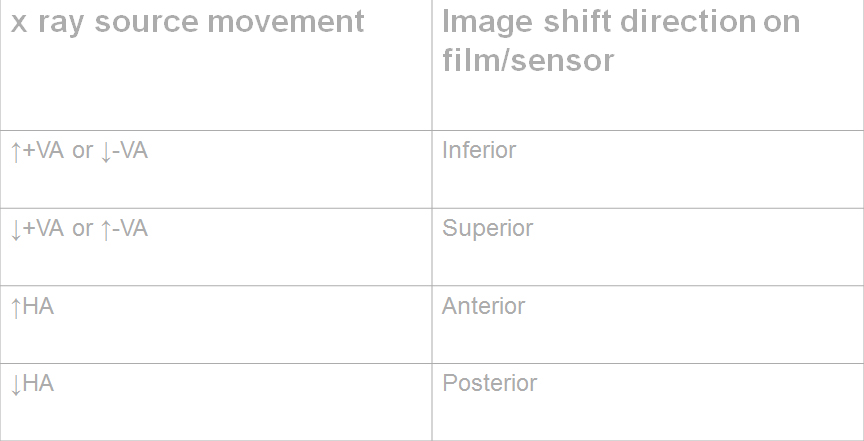Select the 'Posterior' table cell
864x441 pixels.
tap(648, 402)
